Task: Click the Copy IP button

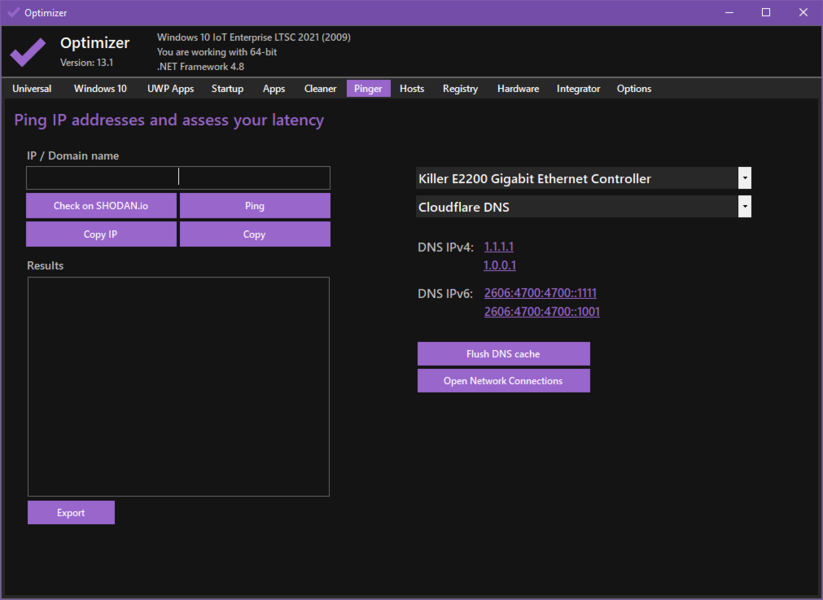Action: [100, 233]
